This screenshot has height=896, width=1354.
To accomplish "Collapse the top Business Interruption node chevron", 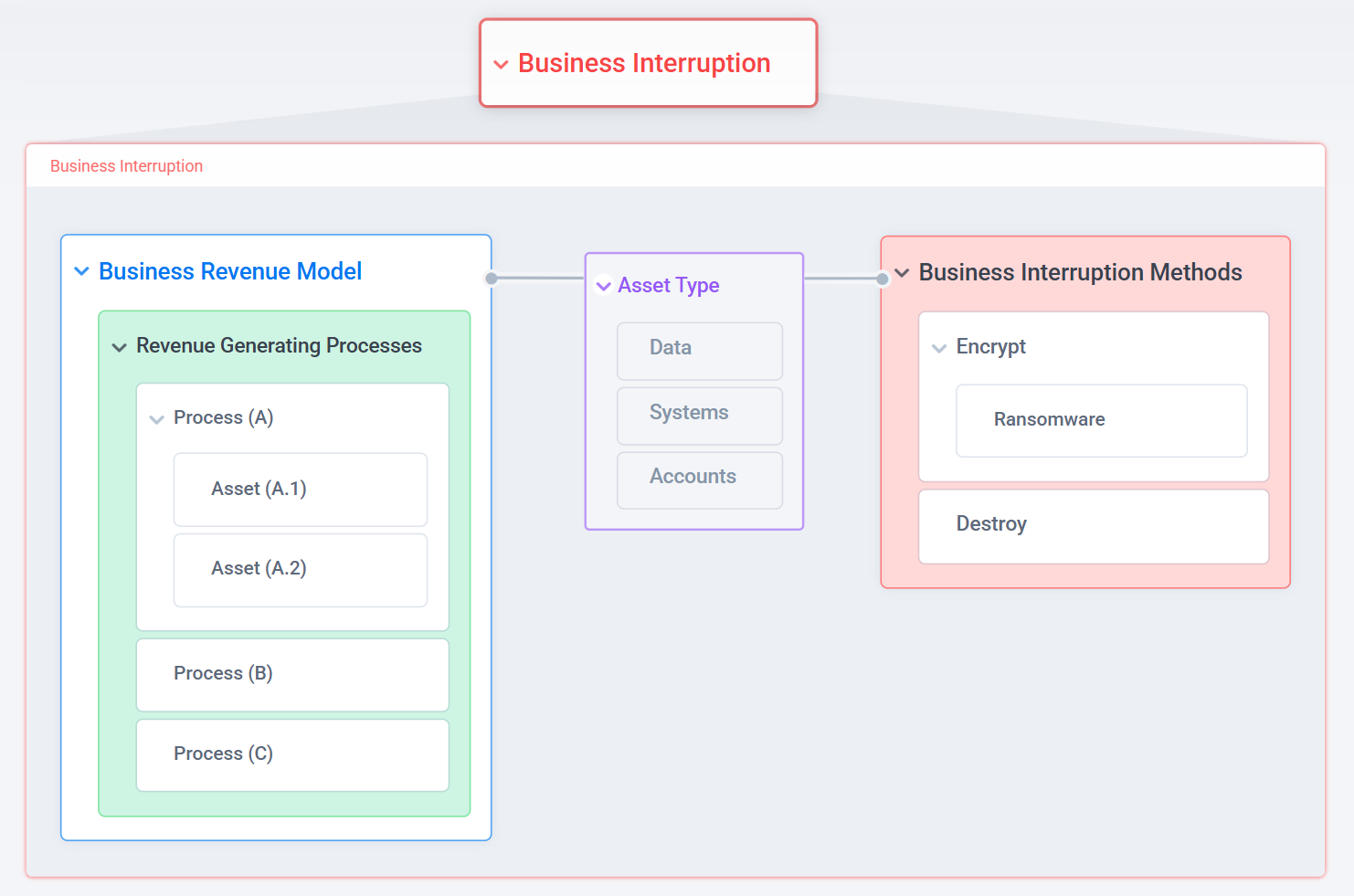I will pyautogui.click(x=501, y=65).
